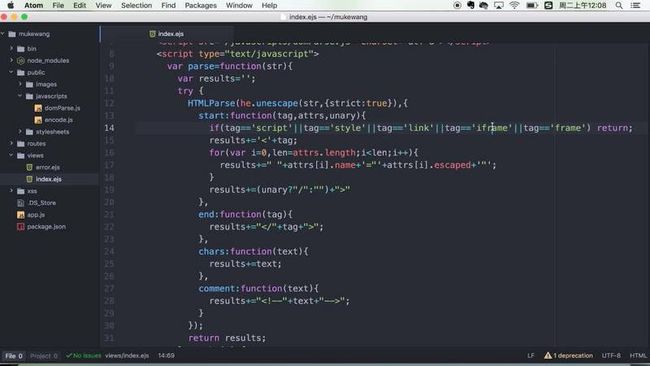Click the deprecation warning triangle icon
This screenshot has height=366, width=650.
click(548, 356)
